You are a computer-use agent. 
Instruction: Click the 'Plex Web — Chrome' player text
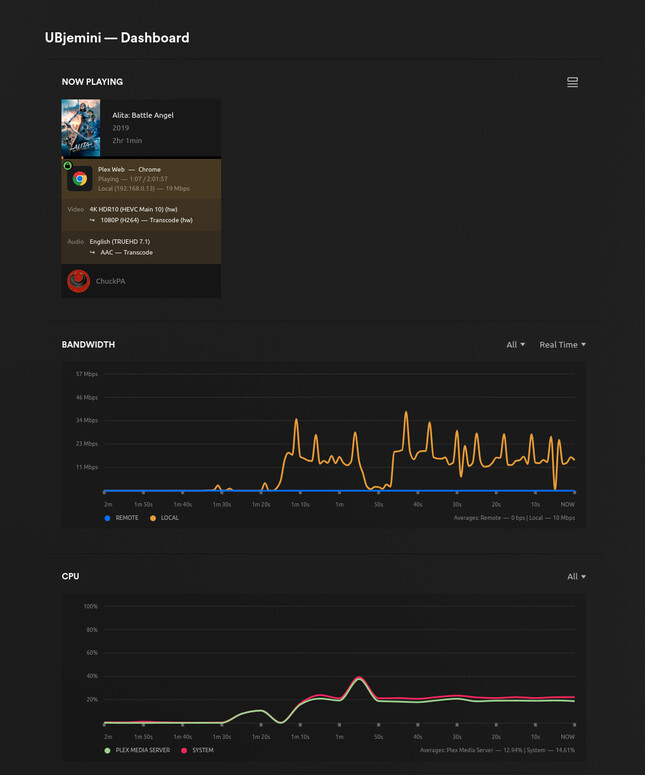(129, 169)
